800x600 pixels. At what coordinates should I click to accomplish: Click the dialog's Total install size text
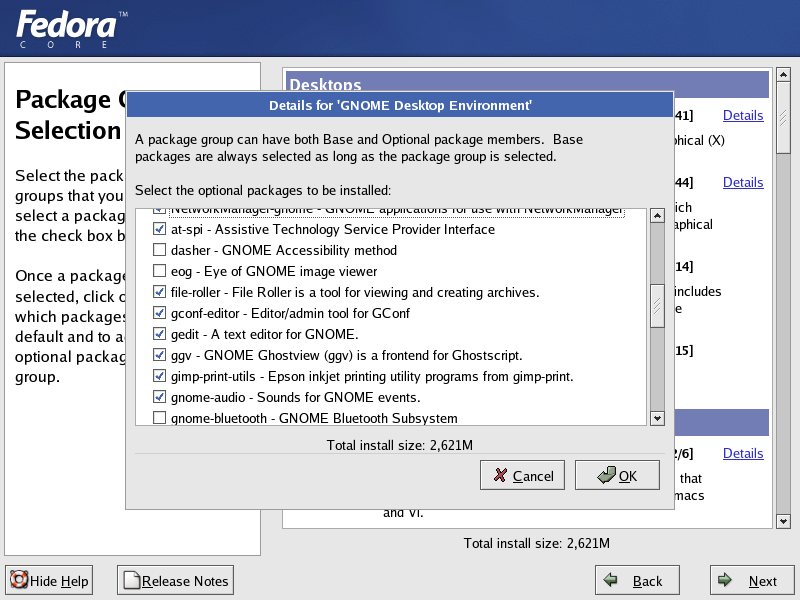tap(399, 445)
